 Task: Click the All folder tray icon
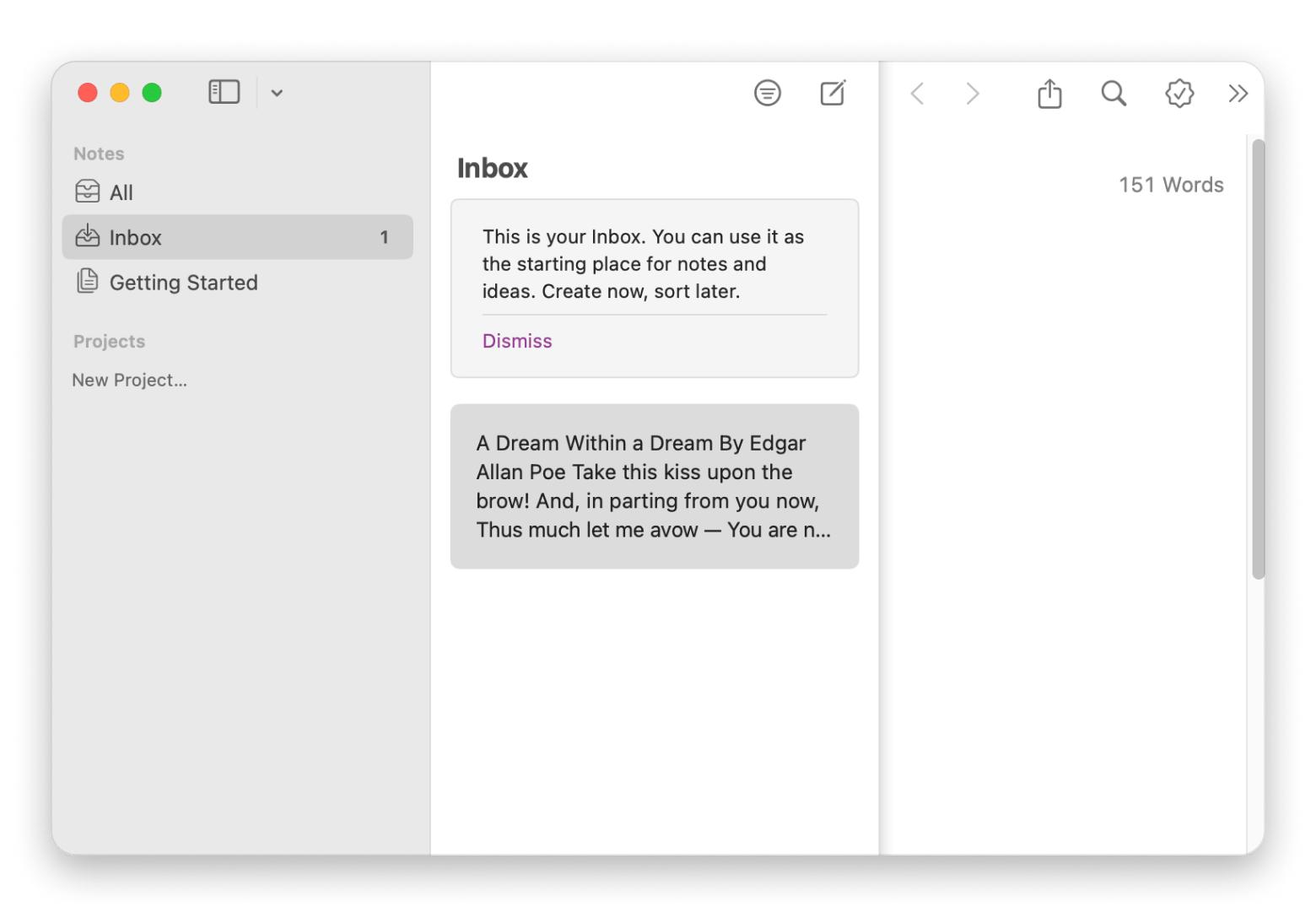88,192
